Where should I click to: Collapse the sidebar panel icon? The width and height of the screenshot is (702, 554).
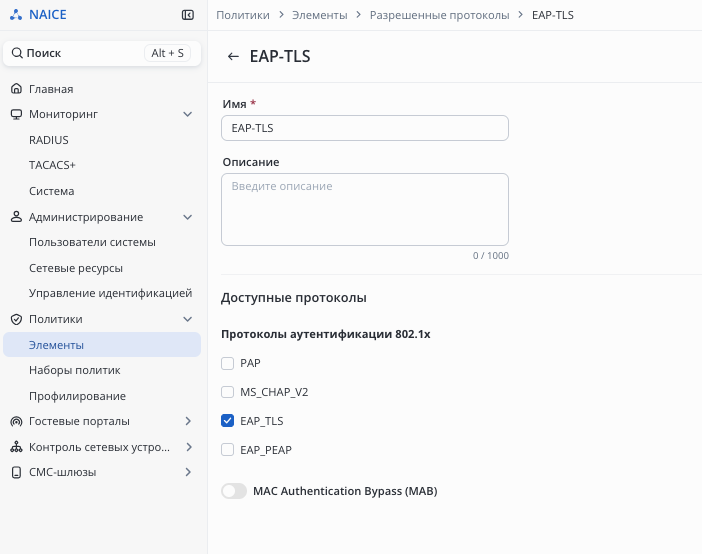(x=187, y=15)
